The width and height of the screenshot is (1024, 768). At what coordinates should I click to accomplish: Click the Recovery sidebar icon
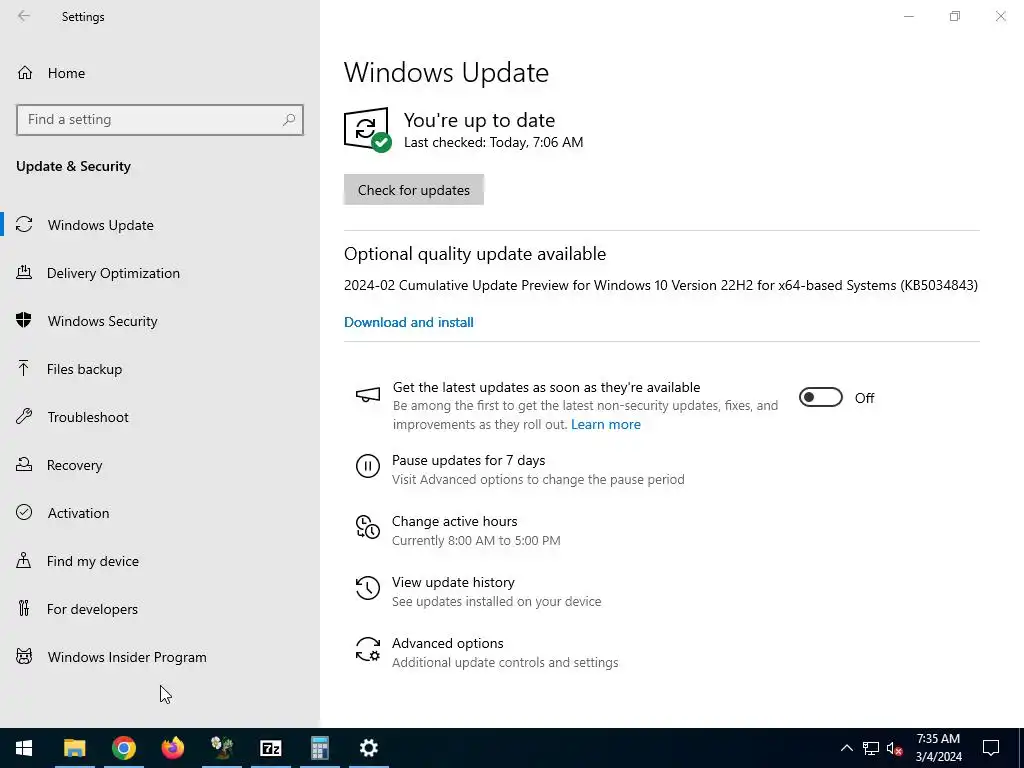point(24,464)
